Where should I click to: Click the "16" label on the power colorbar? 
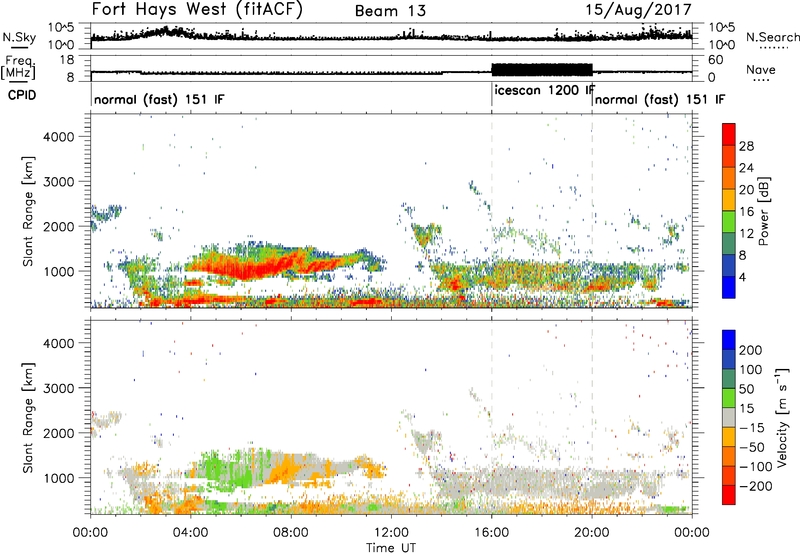click(746, 212)
